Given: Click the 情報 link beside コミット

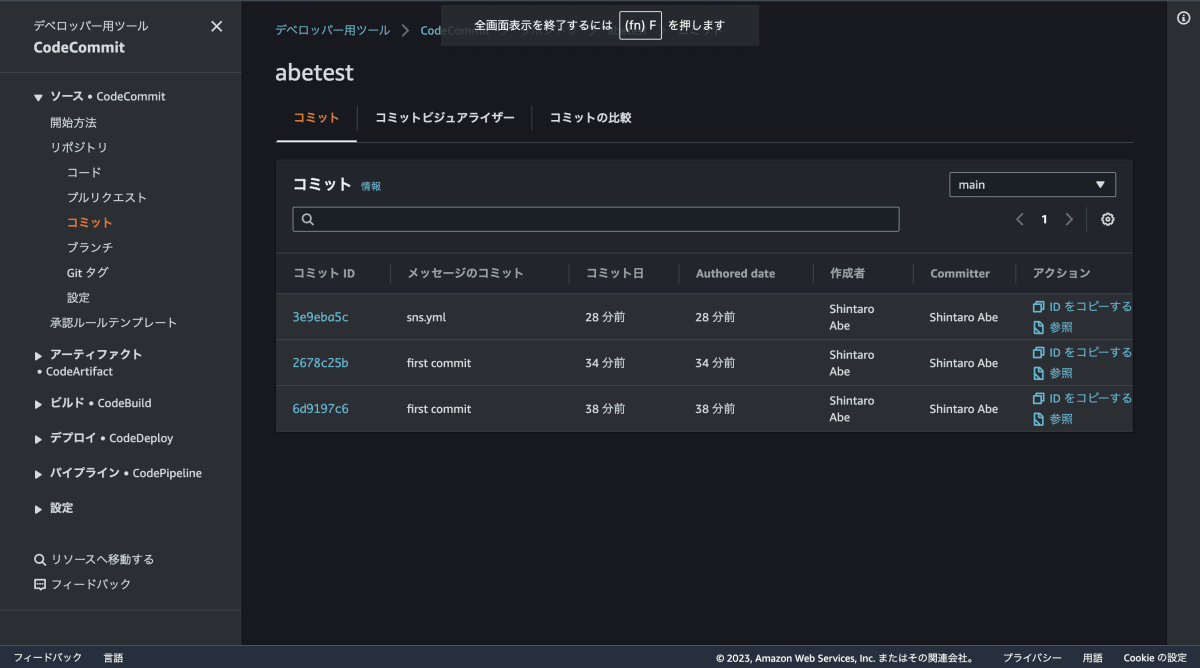Looking at the screenshot, I should (x=371, y=186).
